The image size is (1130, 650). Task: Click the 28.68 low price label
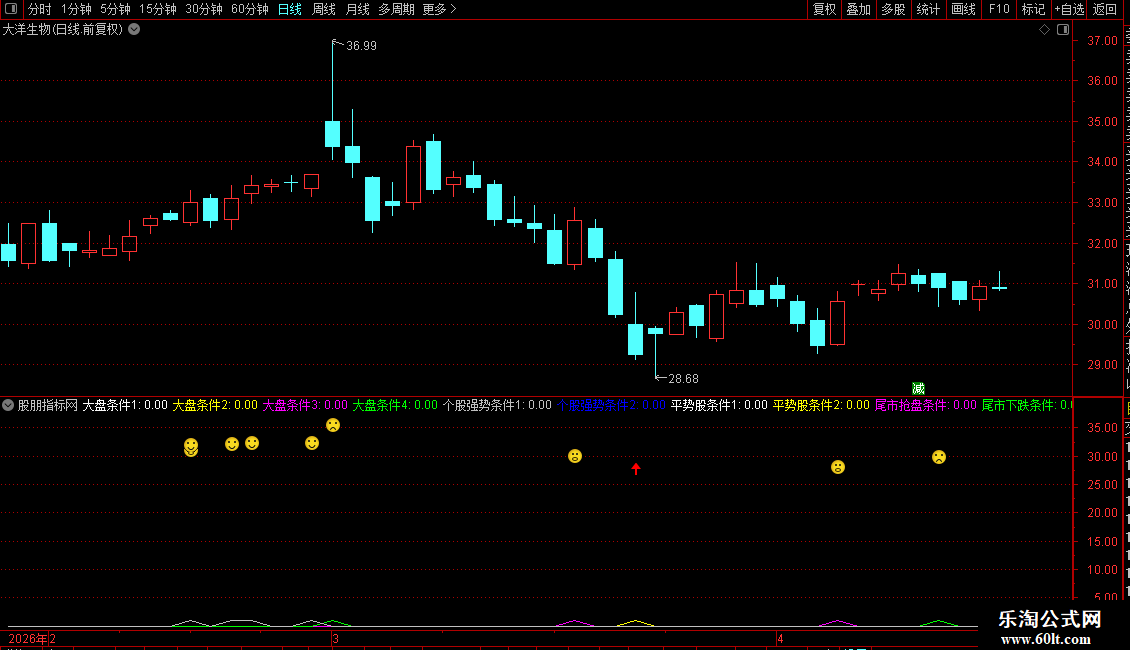(683, 378)
